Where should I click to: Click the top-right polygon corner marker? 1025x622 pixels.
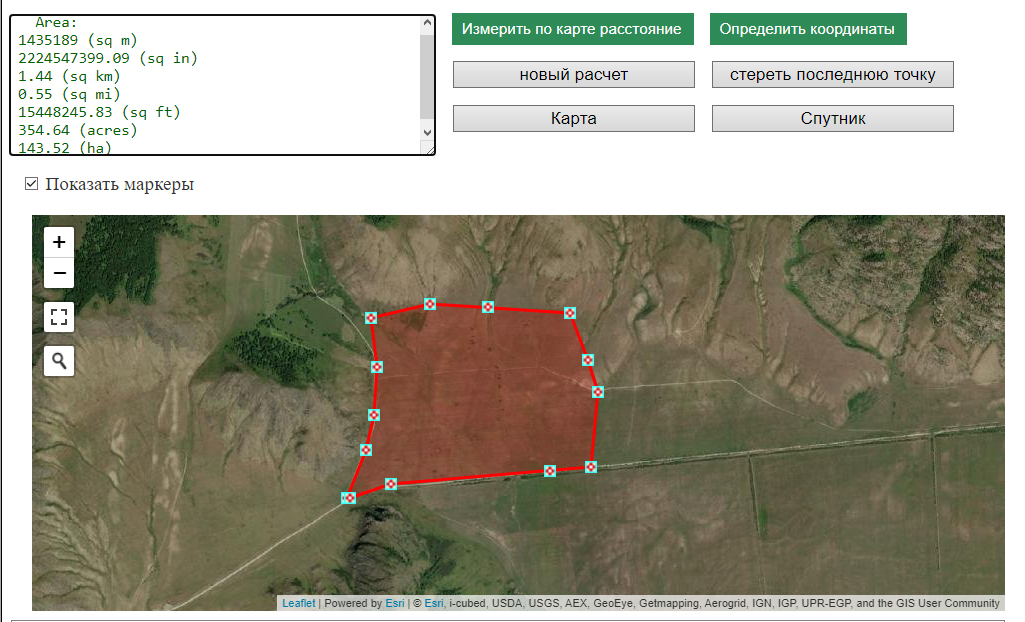[x=570, y=313]
